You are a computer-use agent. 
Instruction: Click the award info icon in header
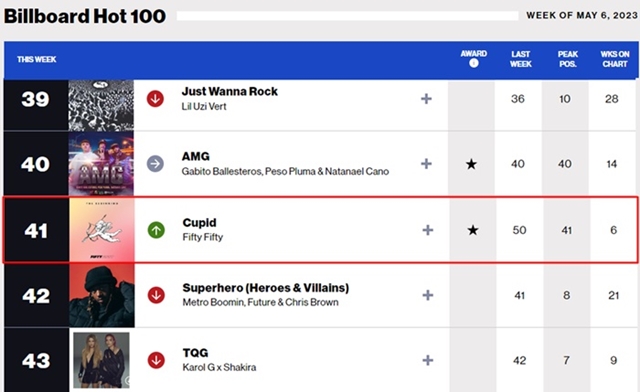[473, 63]
